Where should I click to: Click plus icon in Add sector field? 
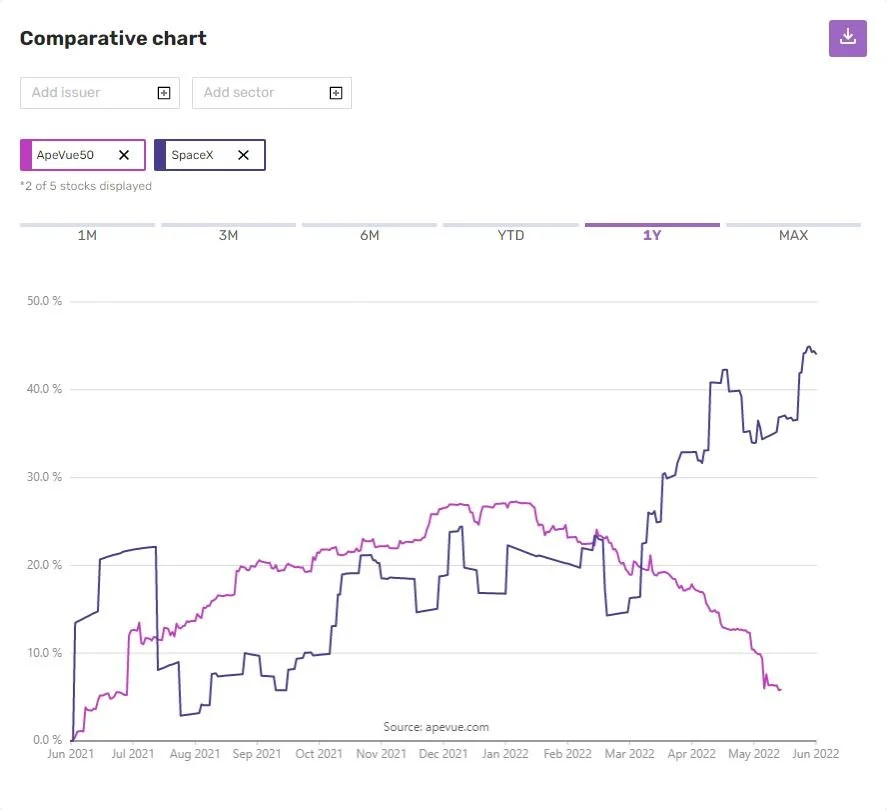(x=336, y=93)
